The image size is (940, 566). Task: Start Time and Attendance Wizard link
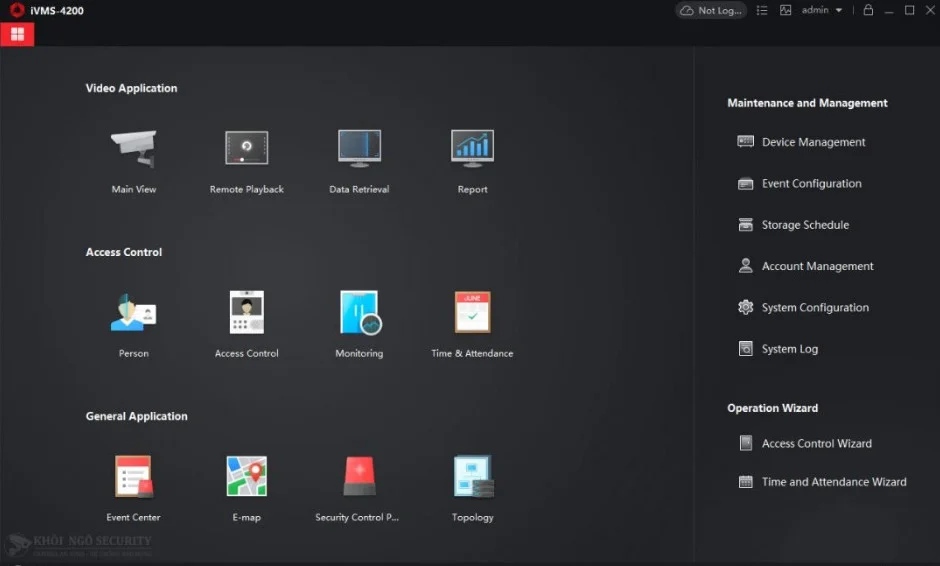[834, 482]
